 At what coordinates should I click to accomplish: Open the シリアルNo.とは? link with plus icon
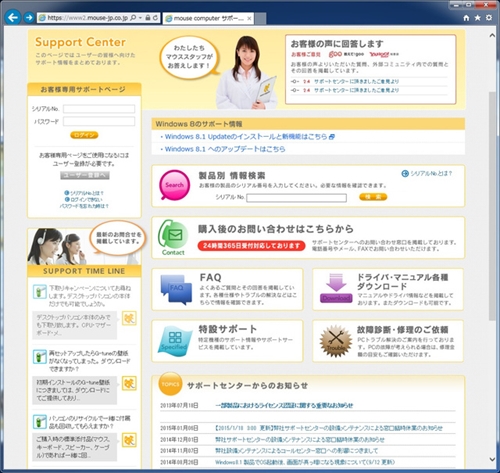pos(427,173)
